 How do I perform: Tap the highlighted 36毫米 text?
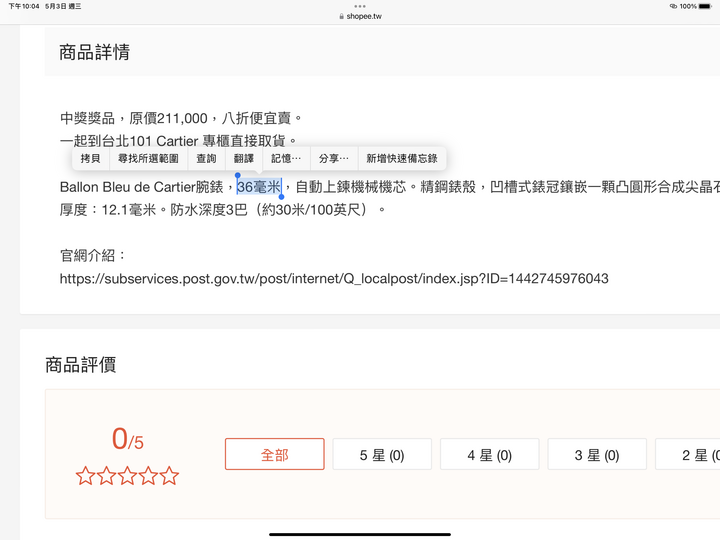coord(259,187)
